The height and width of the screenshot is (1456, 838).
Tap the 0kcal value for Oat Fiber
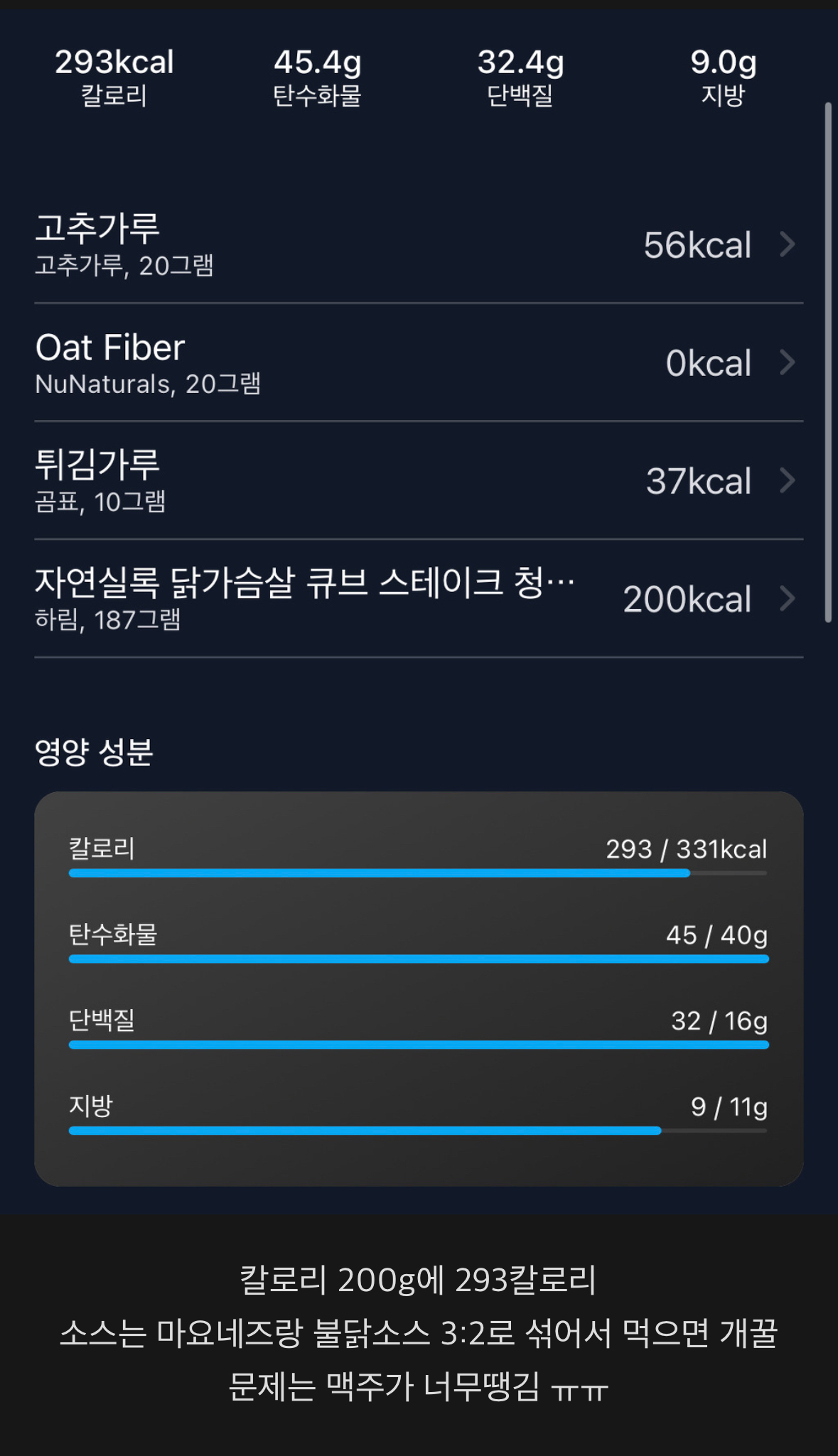[709, 363]
